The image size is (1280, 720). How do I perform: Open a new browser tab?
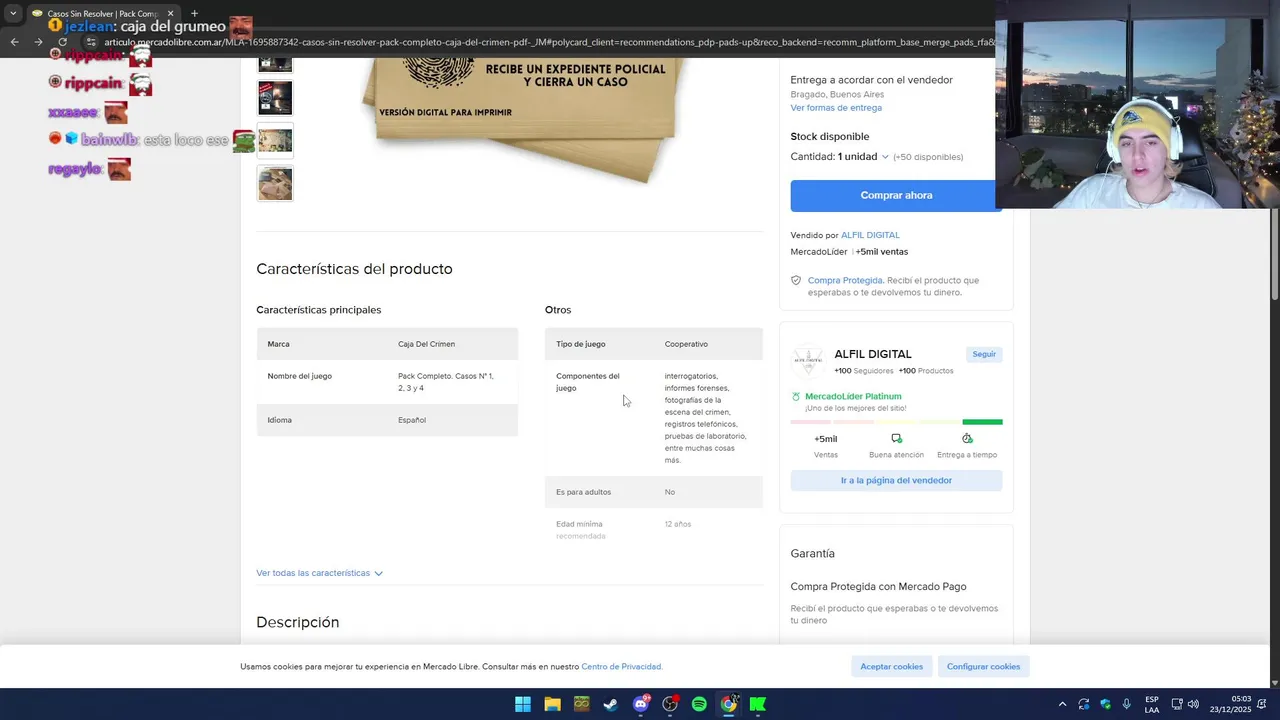(194, 14)
